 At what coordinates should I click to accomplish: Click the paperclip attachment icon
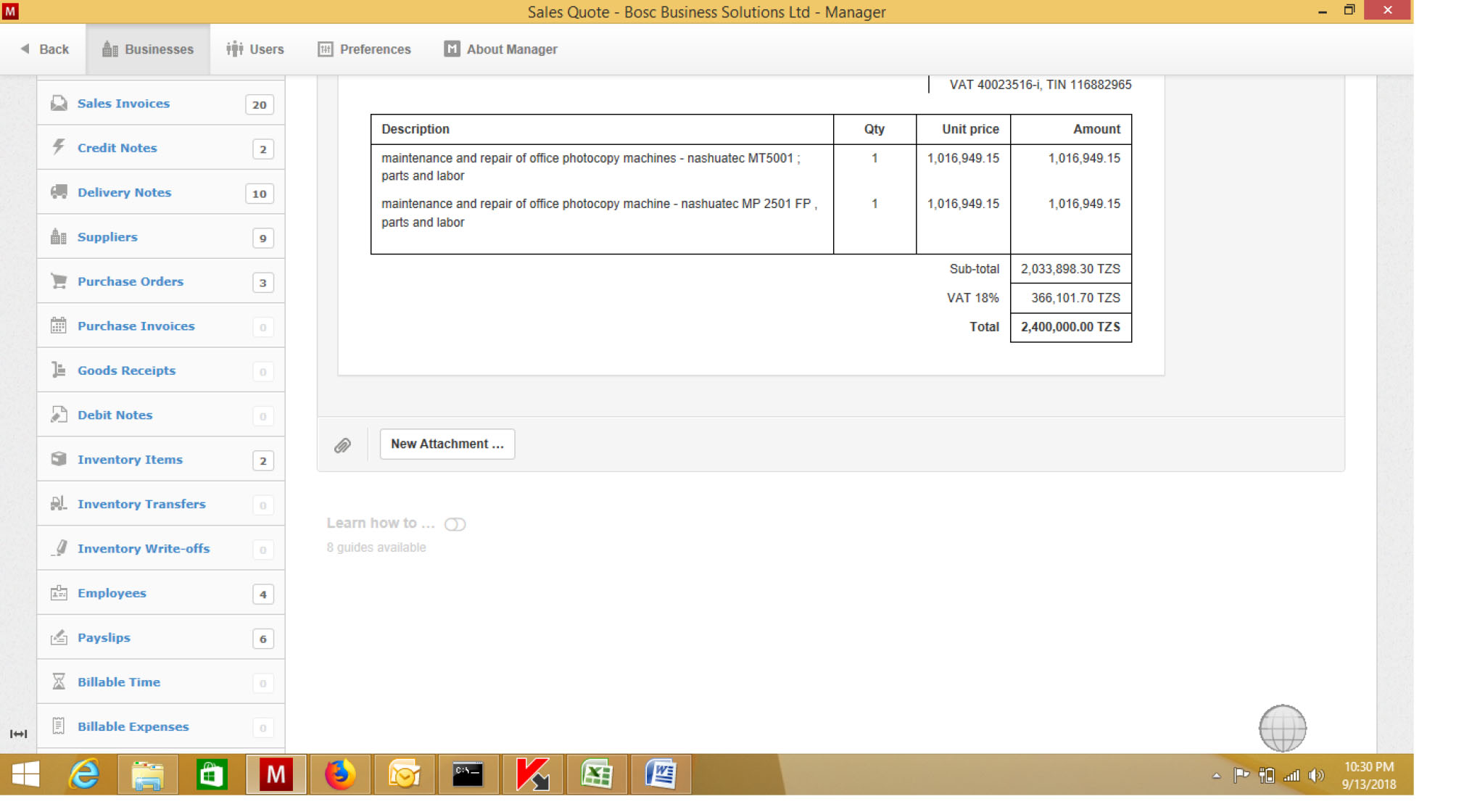click(x=342, y=445)
